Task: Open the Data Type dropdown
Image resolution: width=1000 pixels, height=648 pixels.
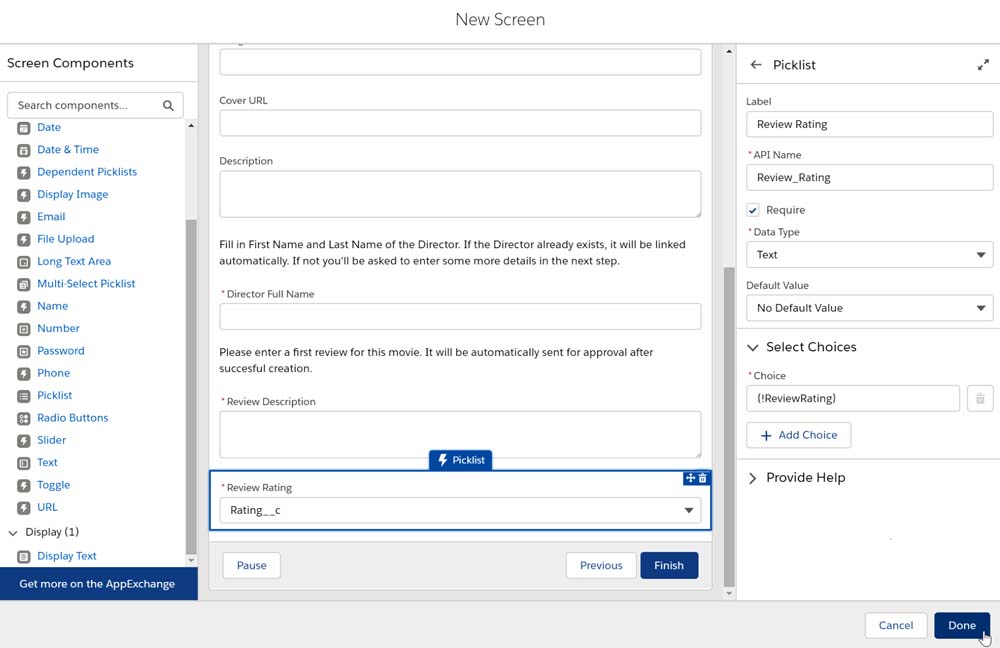Action: tap(869, 255)
